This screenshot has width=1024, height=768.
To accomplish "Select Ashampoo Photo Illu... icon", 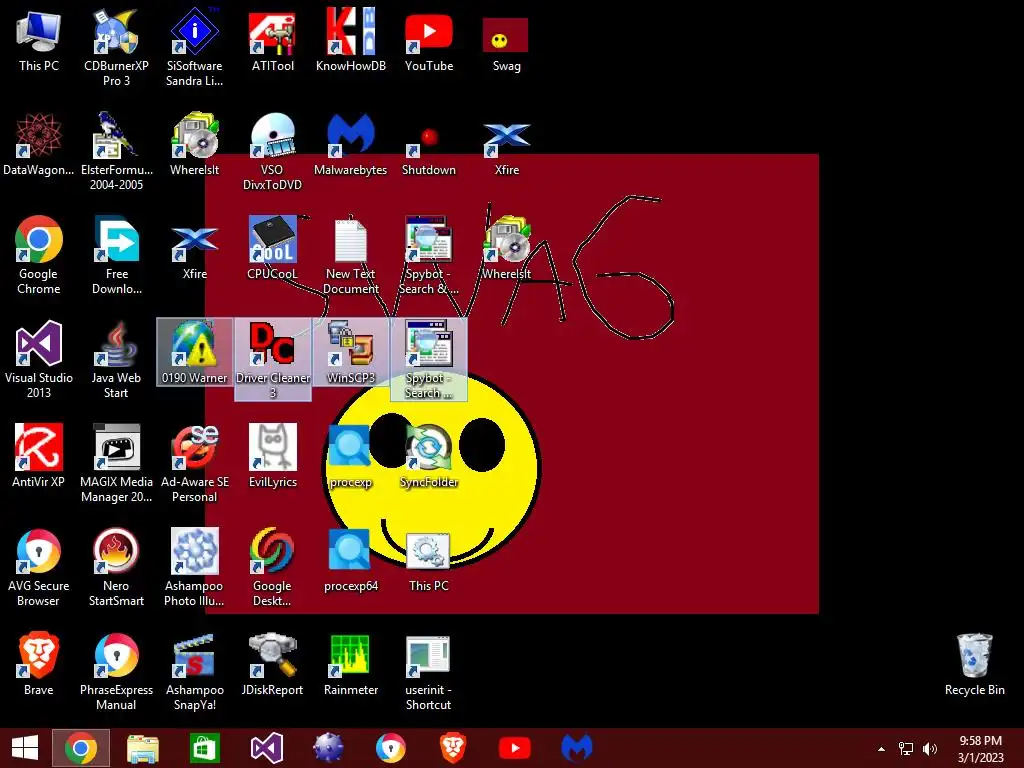I will pyautogui.click(x=195, y=567).
